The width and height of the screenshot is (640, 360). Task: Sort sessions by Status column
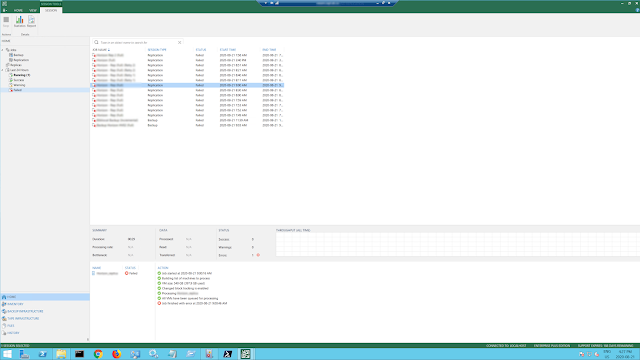click(x=201, y=50)
